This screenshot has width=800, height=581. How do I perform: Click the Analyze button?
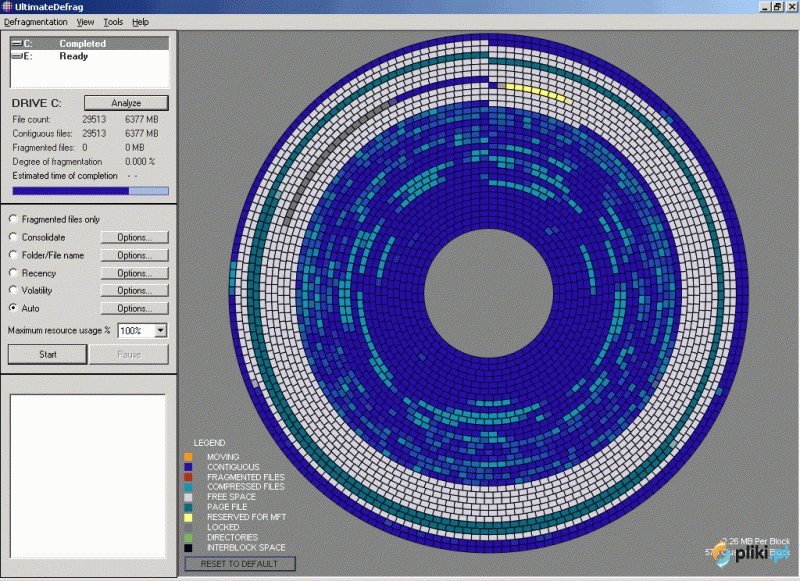(x=126, y=103)
